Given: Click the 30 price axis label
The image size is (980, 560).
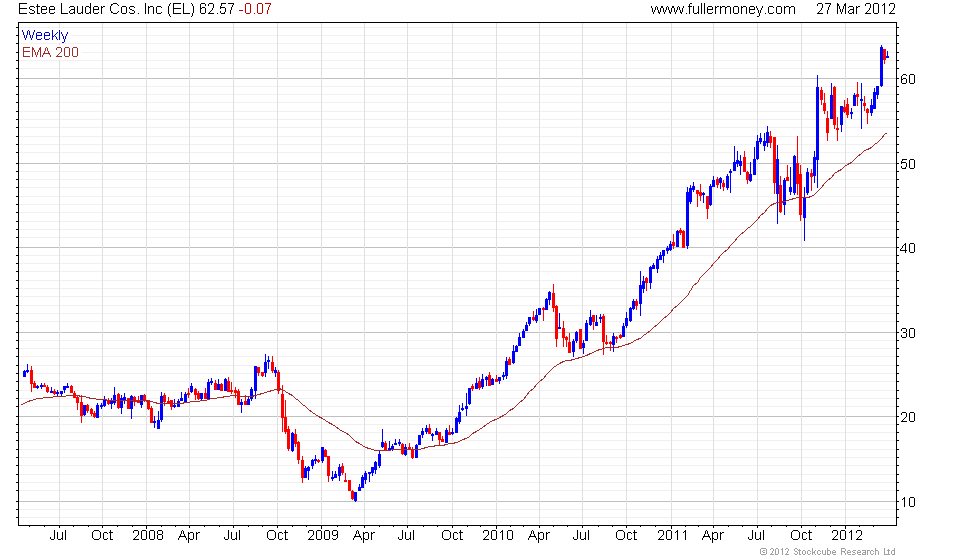Looking at the screenshot, I should 908,333.
